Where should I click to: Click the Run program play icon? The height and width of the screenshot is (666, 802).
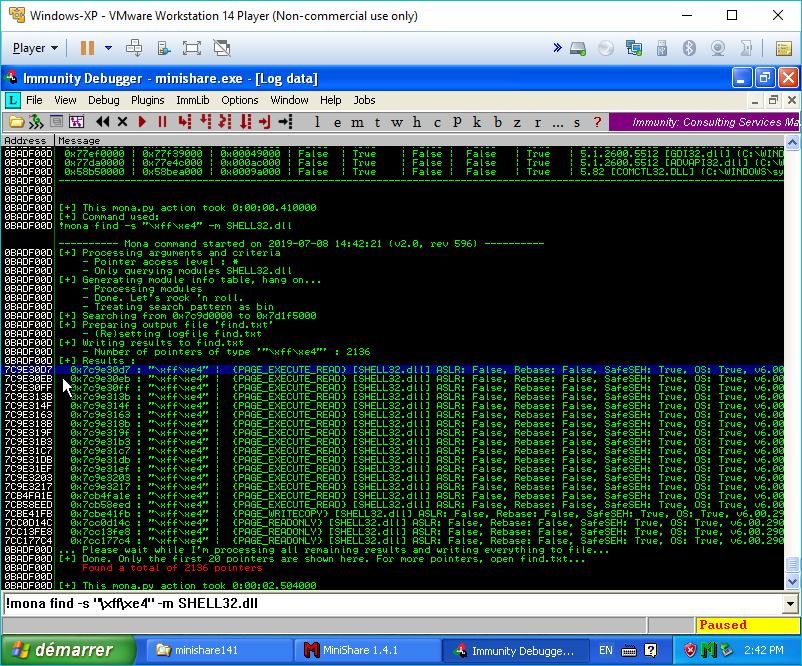142,122
